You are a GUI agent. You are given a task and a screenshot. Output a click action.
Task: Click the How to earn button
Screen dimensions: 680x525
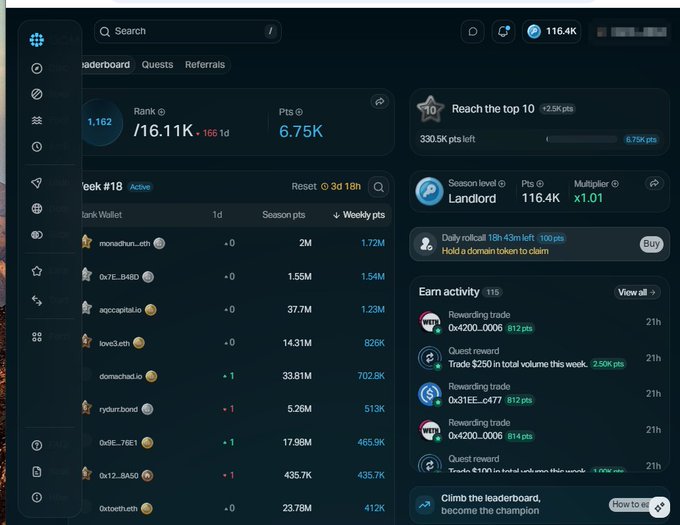tap(630, 505)
